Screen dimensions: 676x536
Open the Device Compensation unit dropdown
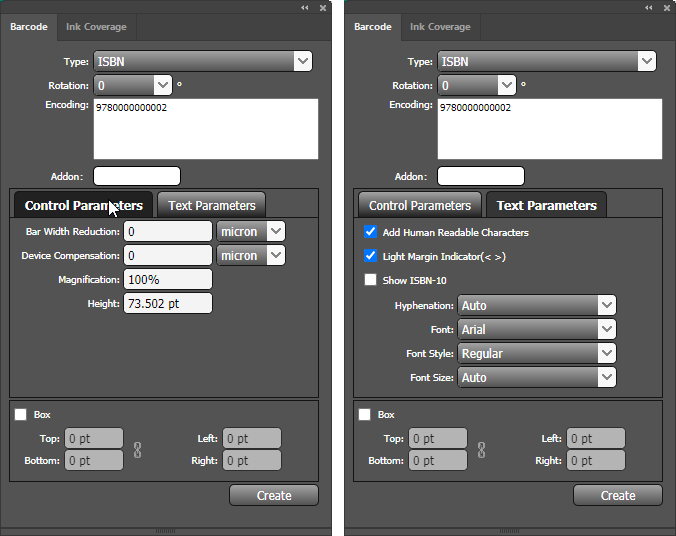(251, 255)
